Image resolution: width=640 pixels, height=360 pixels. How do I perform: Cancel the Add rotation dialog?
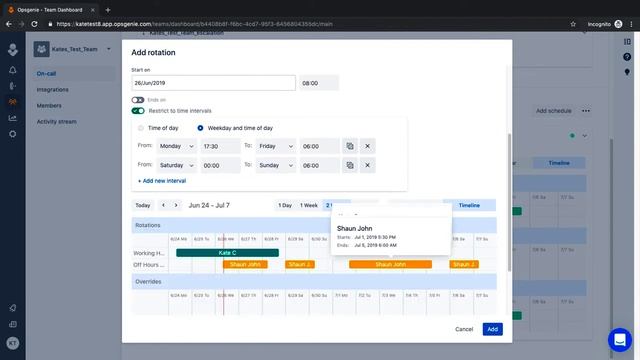click(x=464, y=329)
